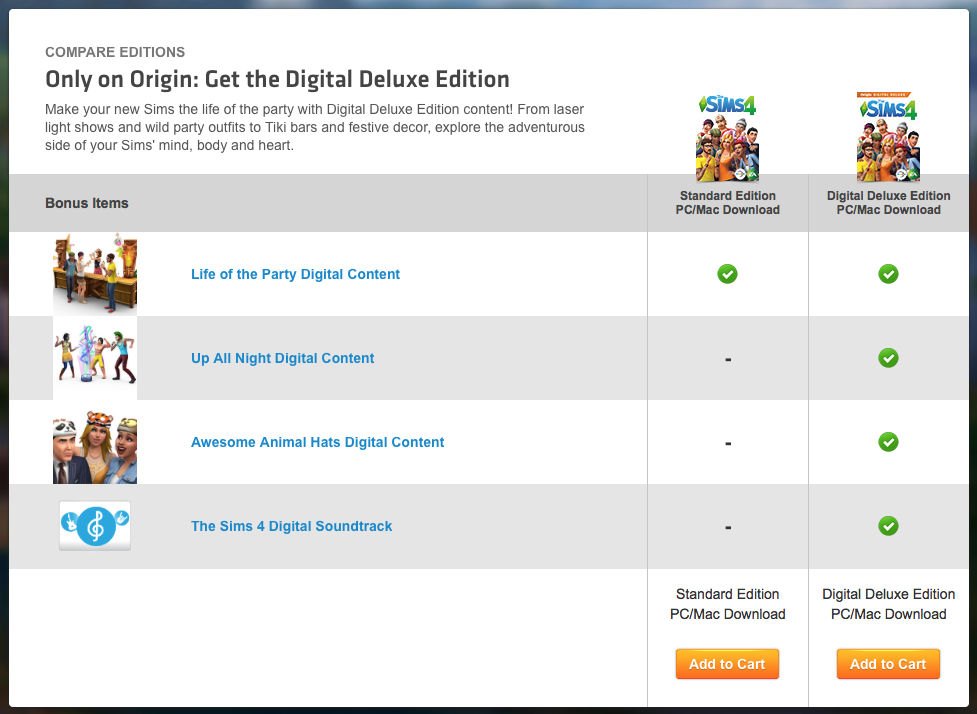The height and width of the screenshot is (714, 977).
Task: Click Standard Edition checkmark for Life of the Party
Action: pos(727,274)
